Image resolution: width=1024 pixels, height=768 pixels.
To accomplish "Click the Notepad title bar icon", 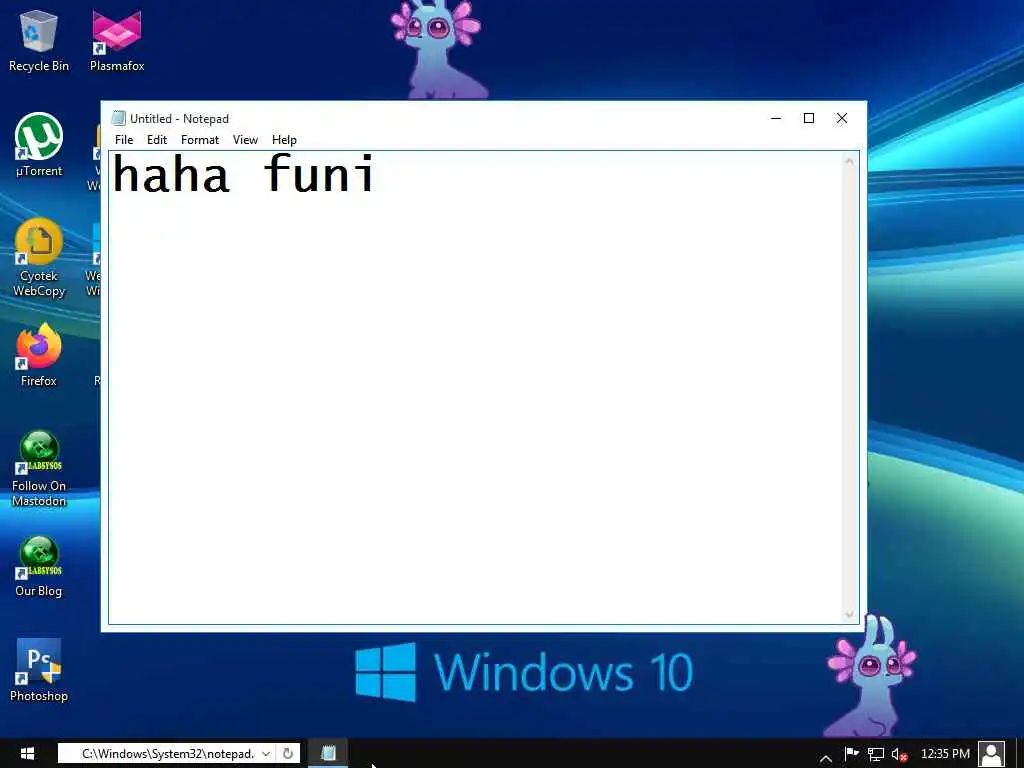I will [x=118, y=118].
